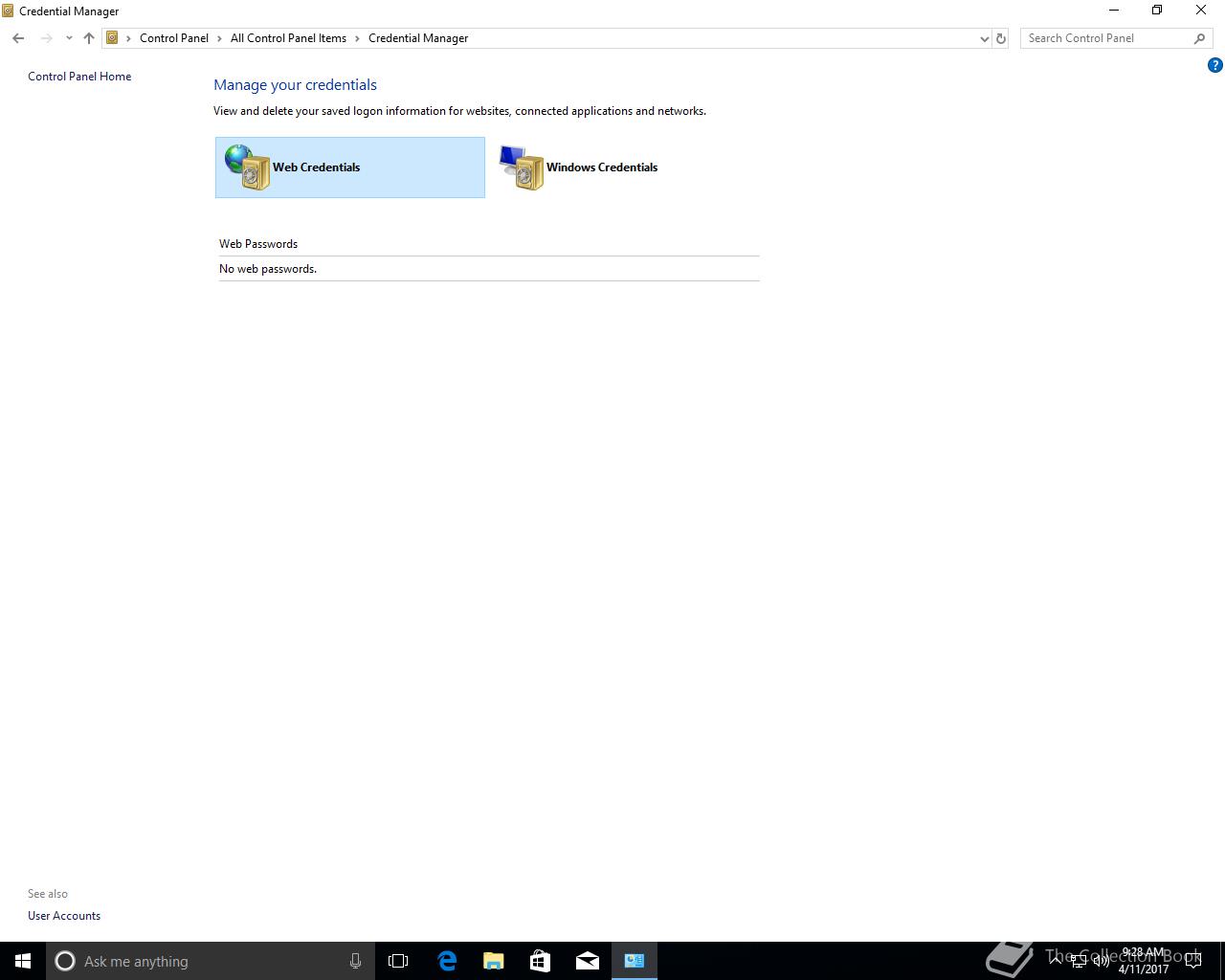The width and height of the screenshot is (1225, 980).
Task: Minimize the Credential Manager window
Action: [1114, 11]
